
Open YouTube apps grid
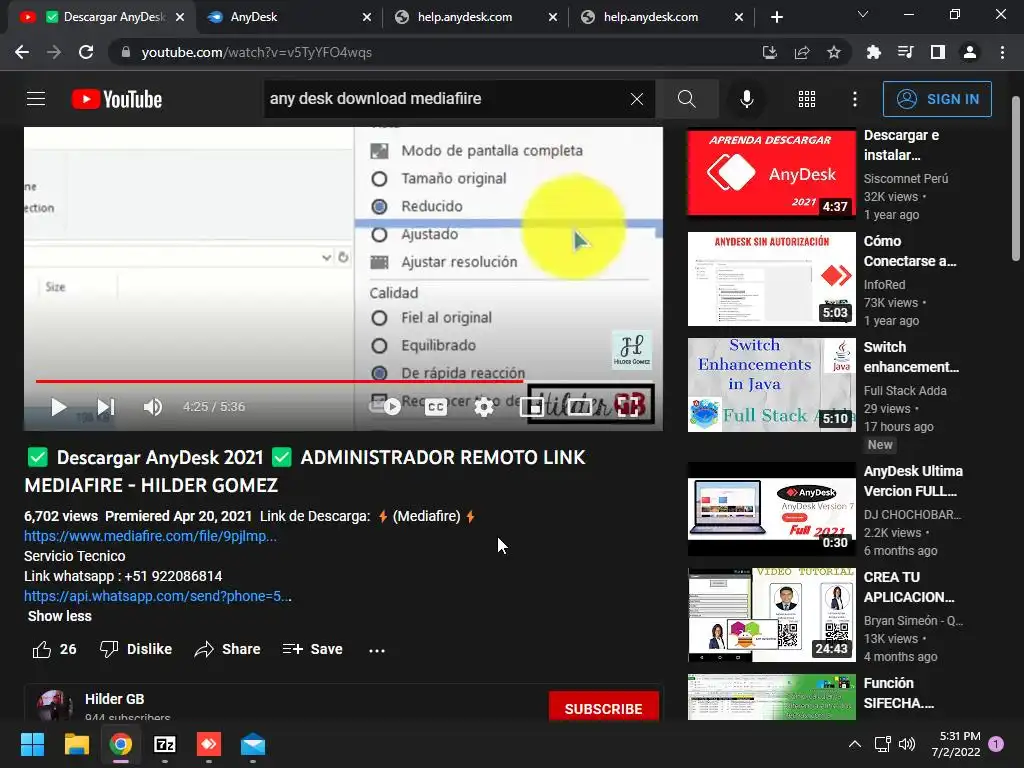pyautogui.click(x=807, y=99)
